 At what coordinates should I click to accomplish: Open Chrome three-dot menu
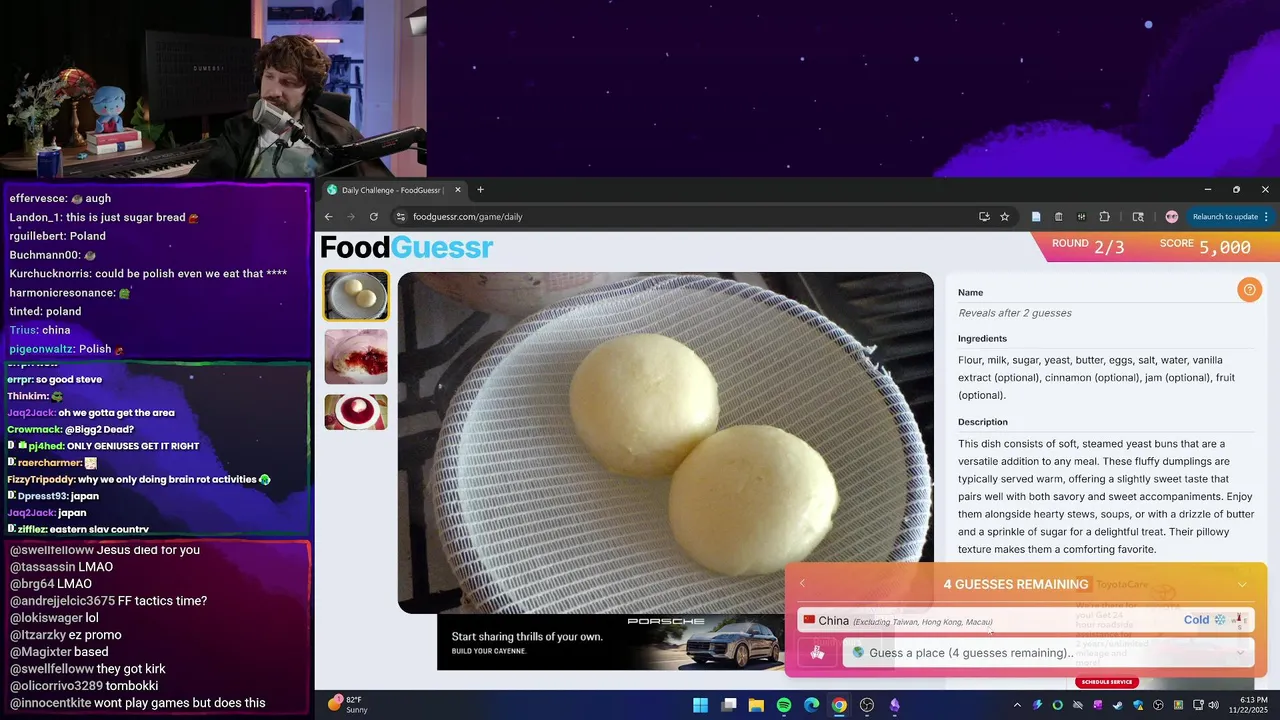pyautogui.click(x=1266, y=216)
